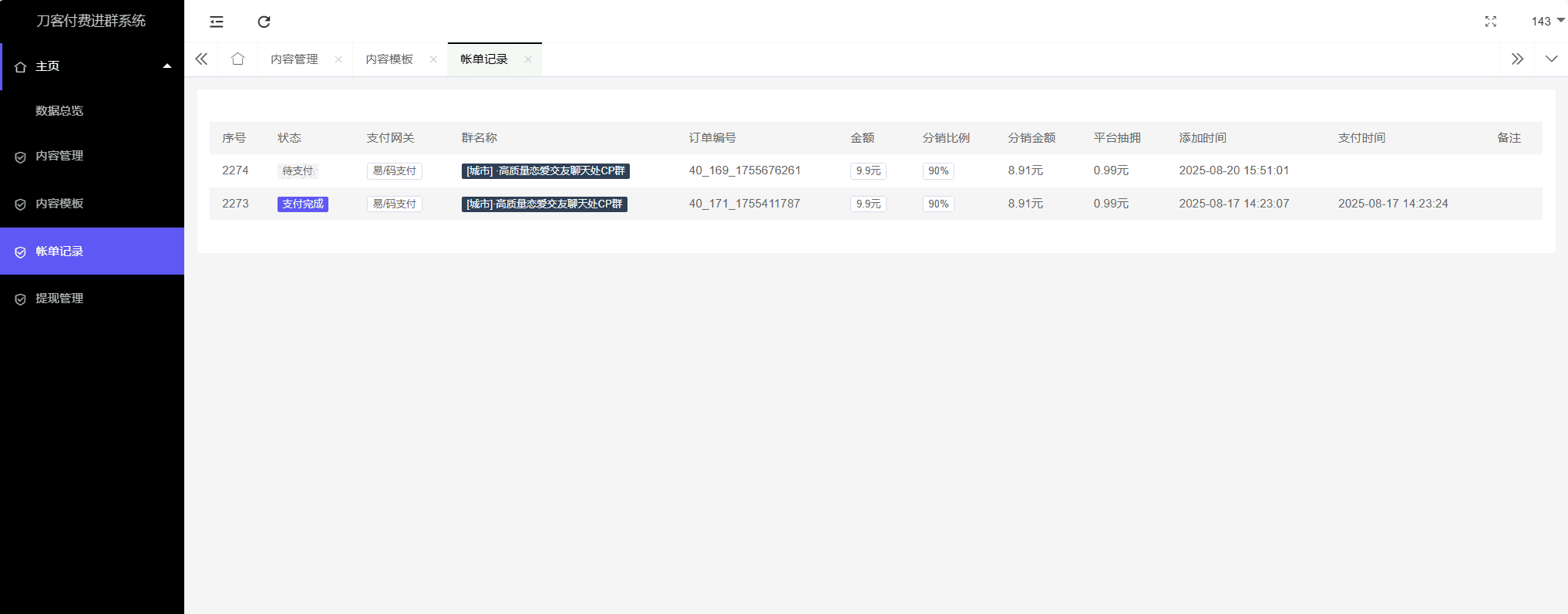1568x614 pixels.
Task: Close the 帐单记录 tab
Action: pyautogui.click(x=528, y=59)
